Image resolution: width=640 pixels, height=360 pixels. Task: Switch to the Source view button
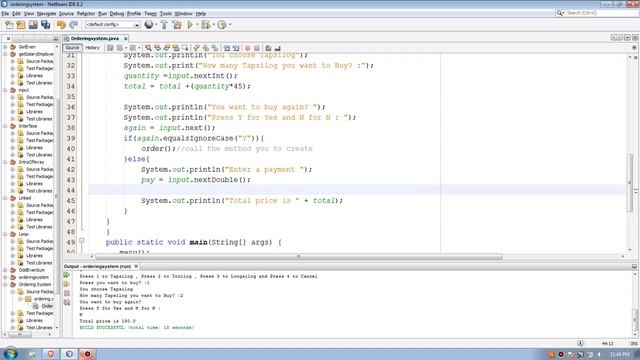click(72, 48)
